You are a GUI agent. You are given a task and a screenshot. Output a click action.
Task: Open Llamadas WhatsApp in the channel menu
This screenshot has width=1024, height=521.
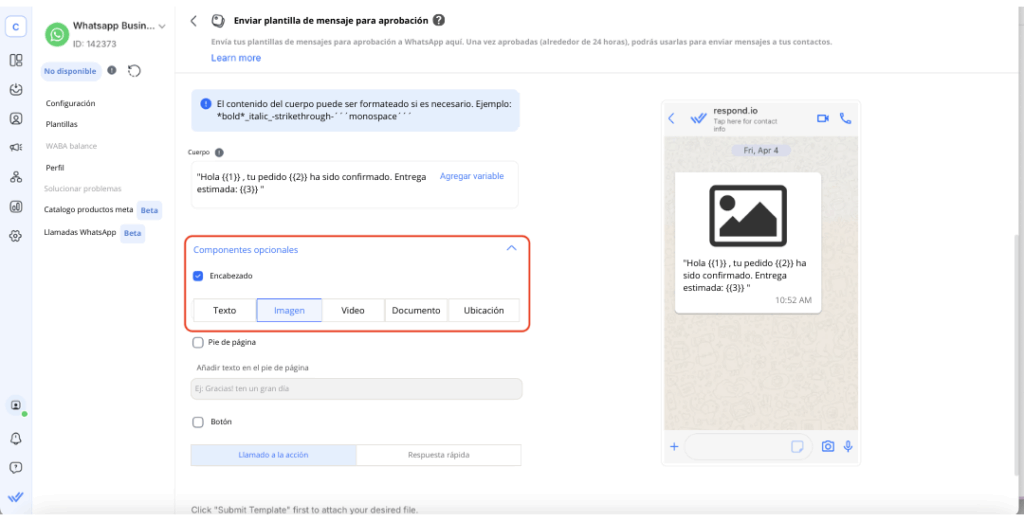click(80, 232)
